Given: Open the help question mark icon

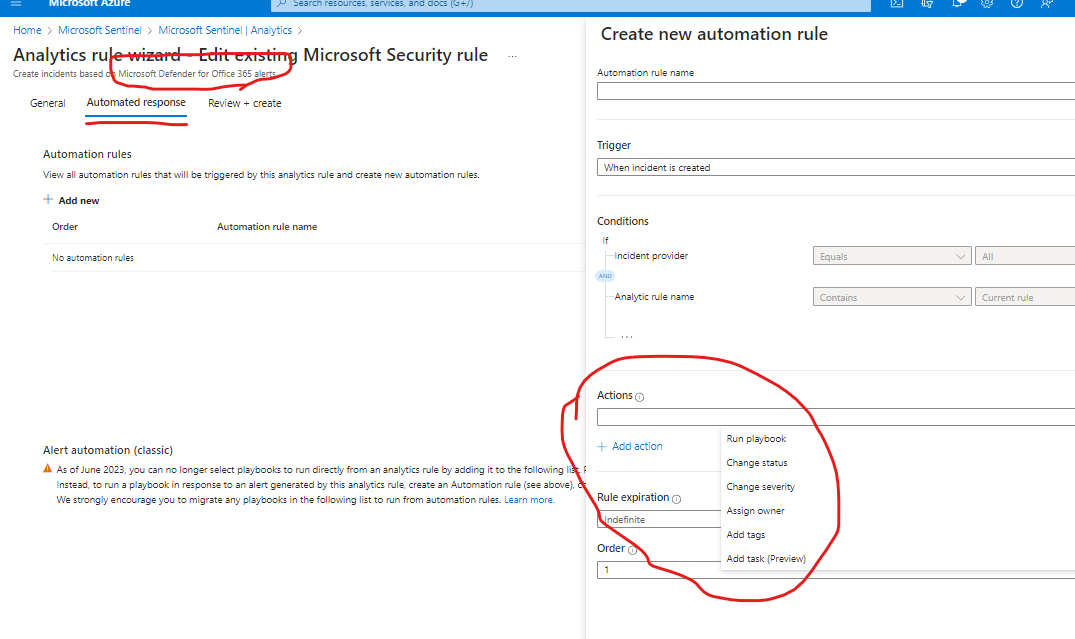Looking at the screenshot, I should (x=1017, y=3).
